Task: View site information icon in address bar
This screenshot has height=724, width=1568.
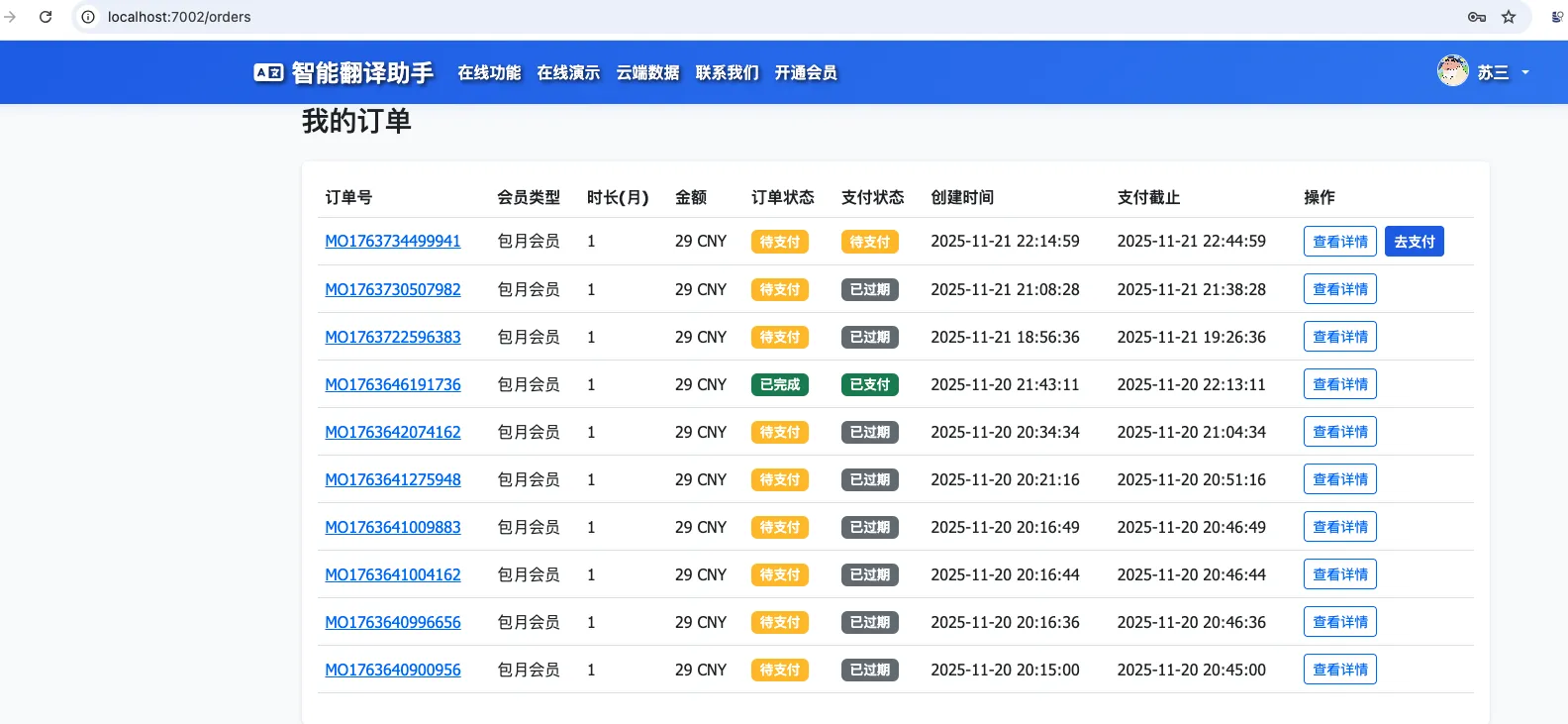Action: tap(88, 17)
